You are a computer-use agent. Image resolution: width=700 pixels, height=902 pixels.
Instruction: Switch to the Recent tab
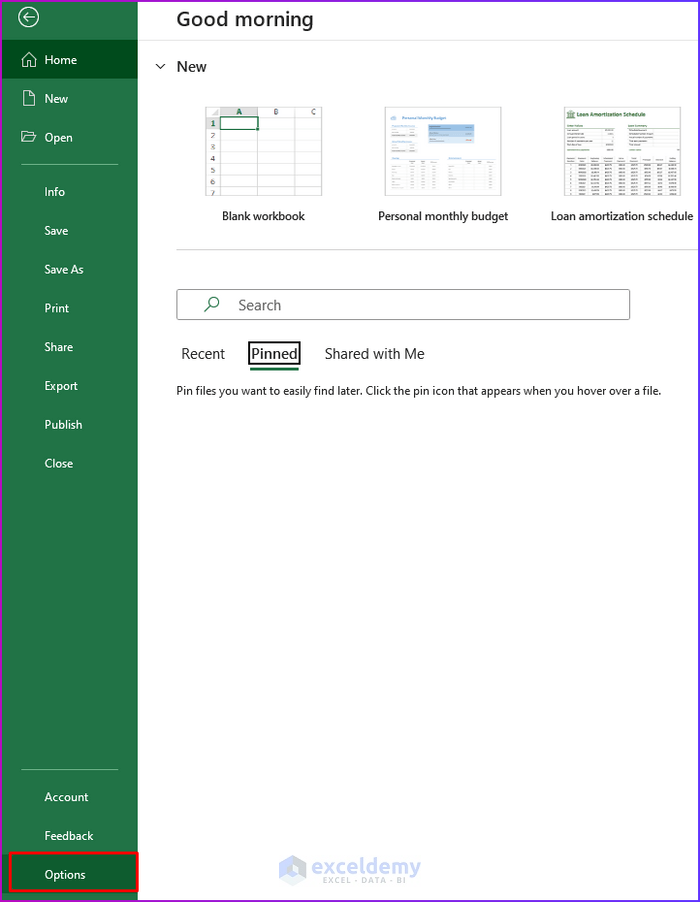coord(203,354)
